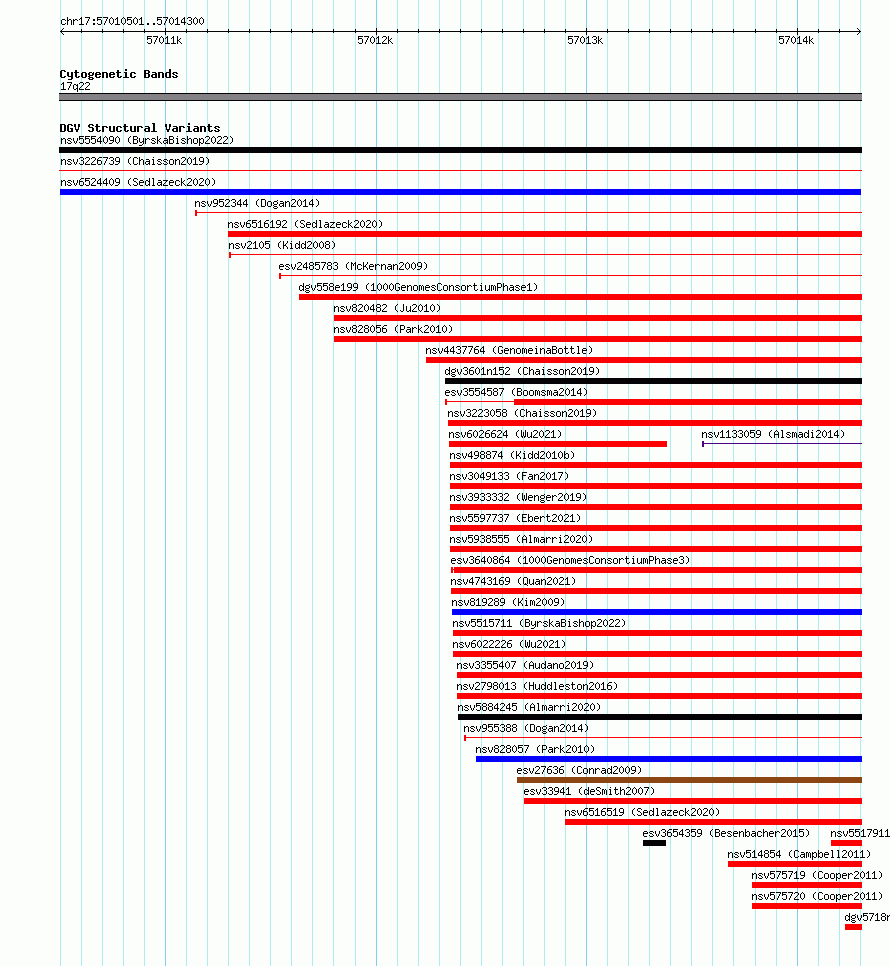Click the short red bar of nsv6026624

click(x=558, y=444)
